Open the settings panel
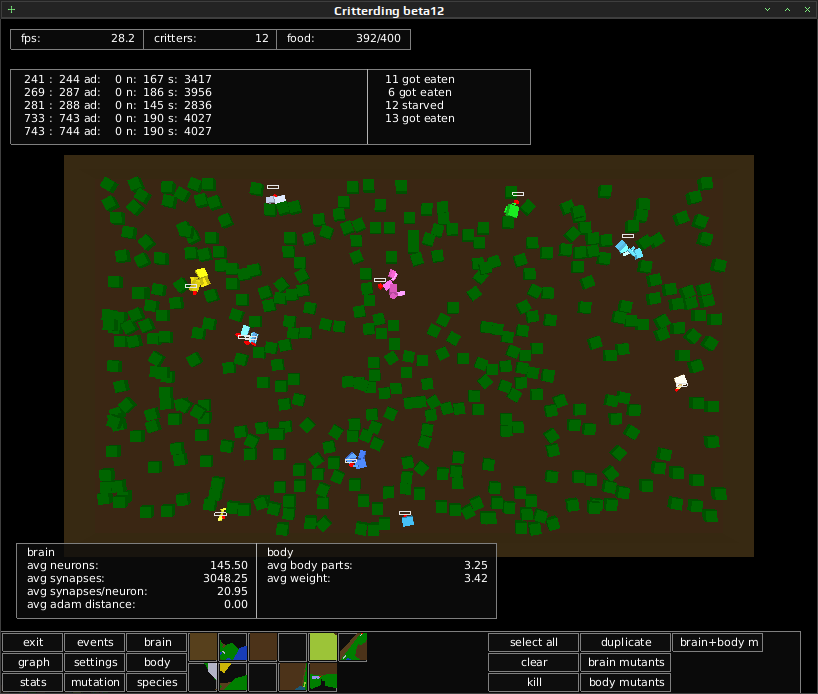The width and height of the screenshot is (818, 694). [x=95, y=662]
